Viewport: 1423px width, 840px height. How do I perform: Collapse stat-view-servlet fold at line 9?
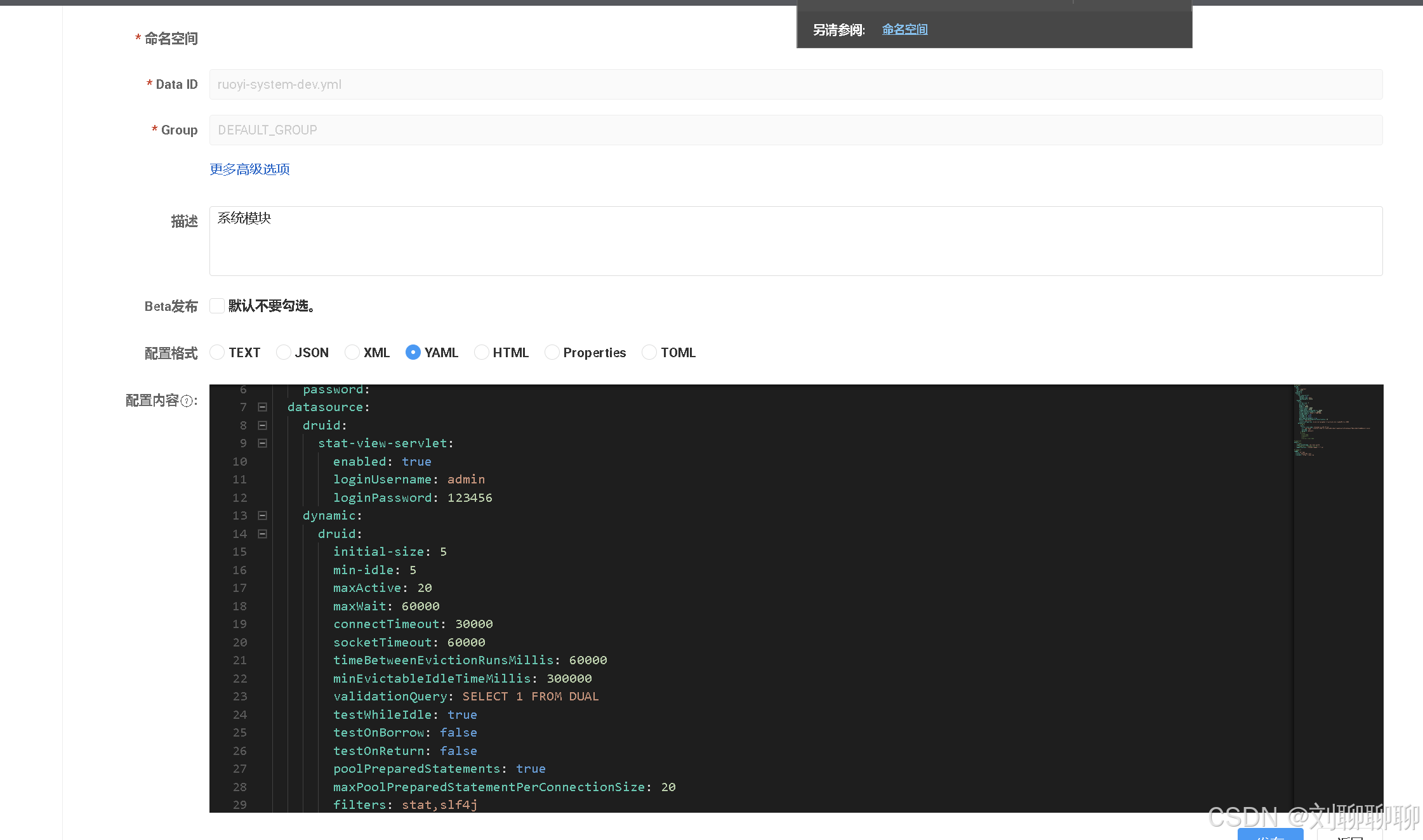click(x=262, y=443)
